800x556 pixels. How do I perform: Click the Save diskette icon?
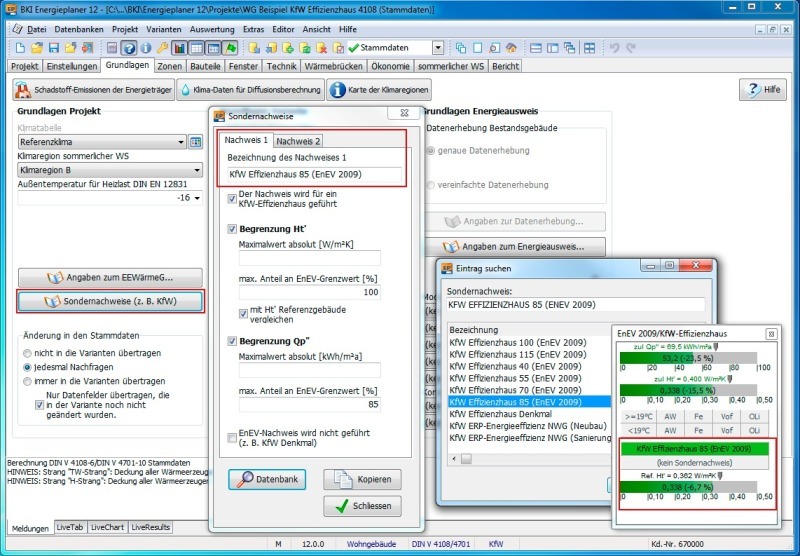click(54, 48)
